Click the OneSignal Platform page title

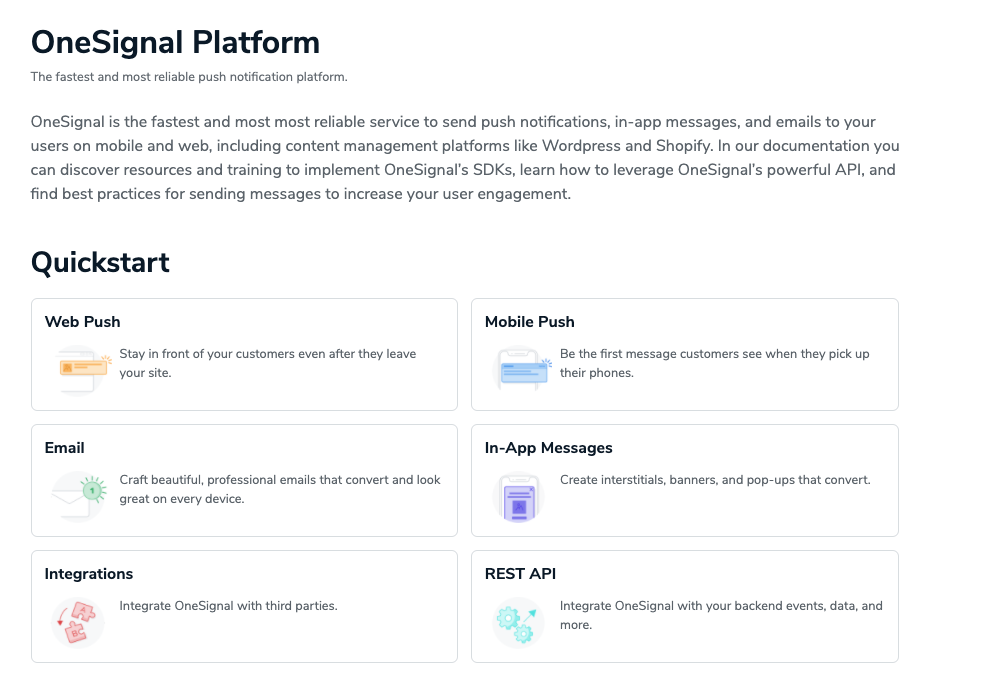(x=175, y=42)
